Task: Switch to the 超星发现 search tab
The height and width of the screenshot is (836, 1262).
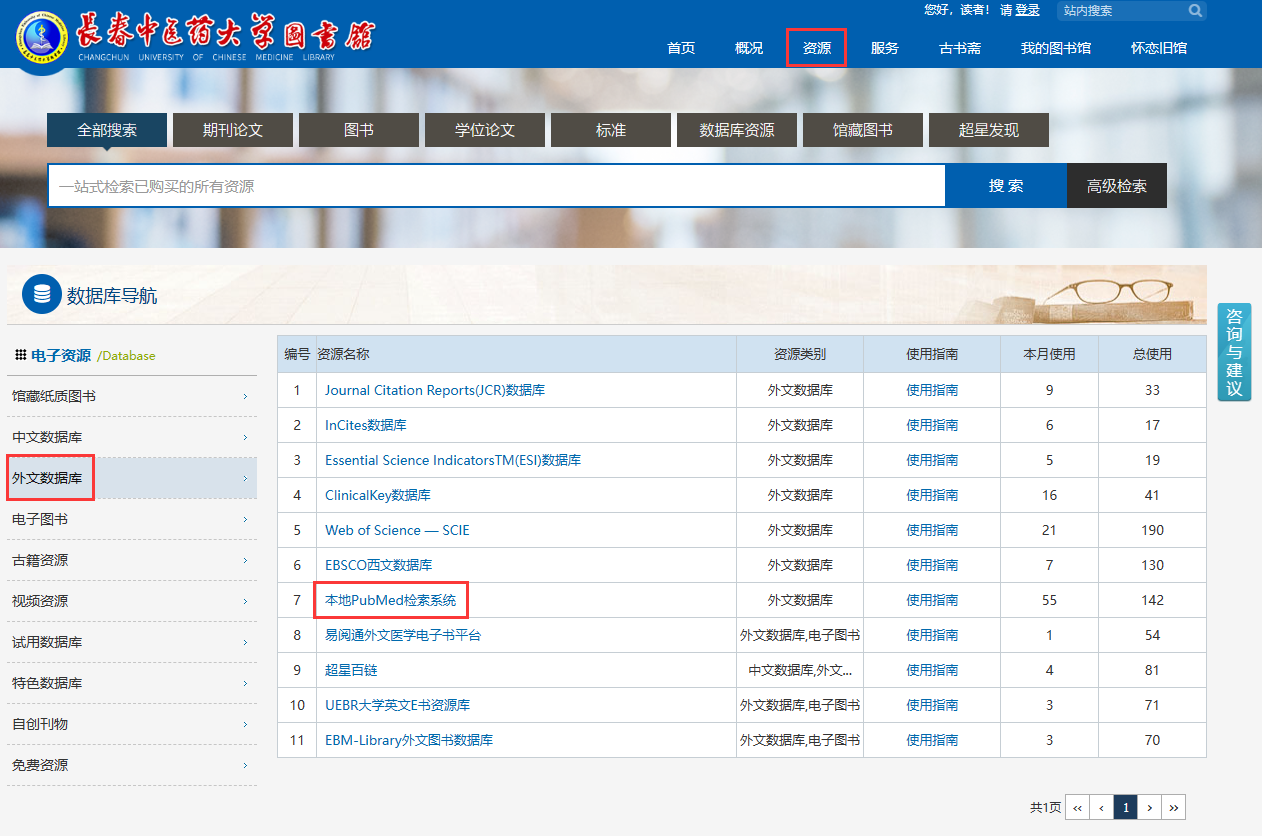Action: pyautogui.click(x=989, y=130)
